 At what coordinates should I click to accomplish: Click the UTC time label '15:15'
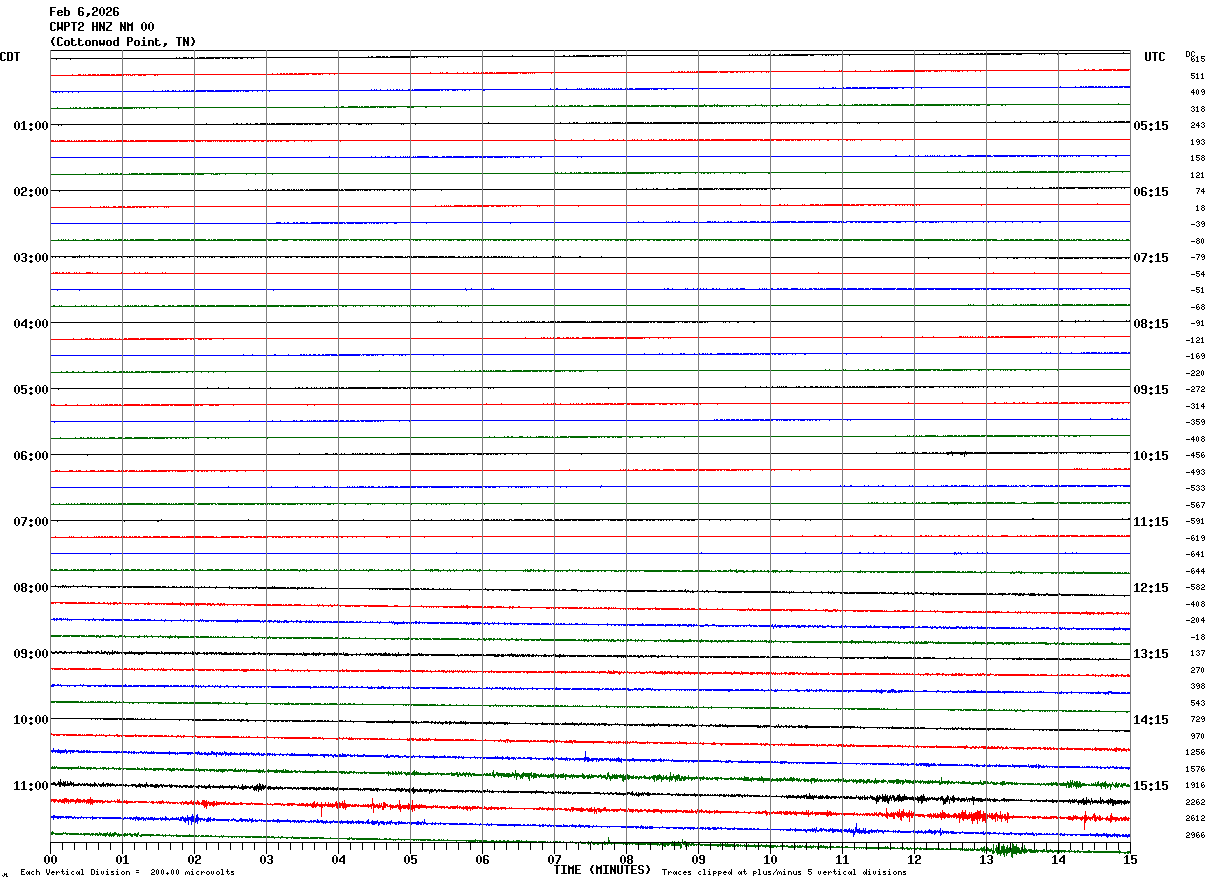point(1151,786)
